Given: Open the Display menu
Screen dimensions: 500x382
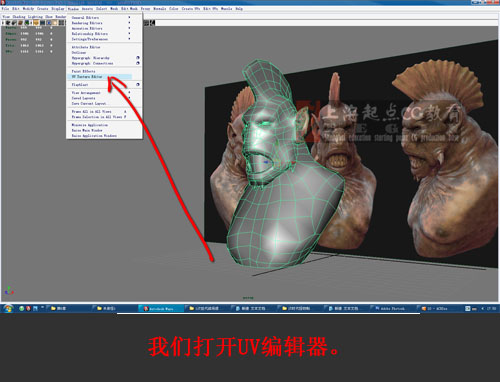Looking at the screenshot, I should [58, 9].
